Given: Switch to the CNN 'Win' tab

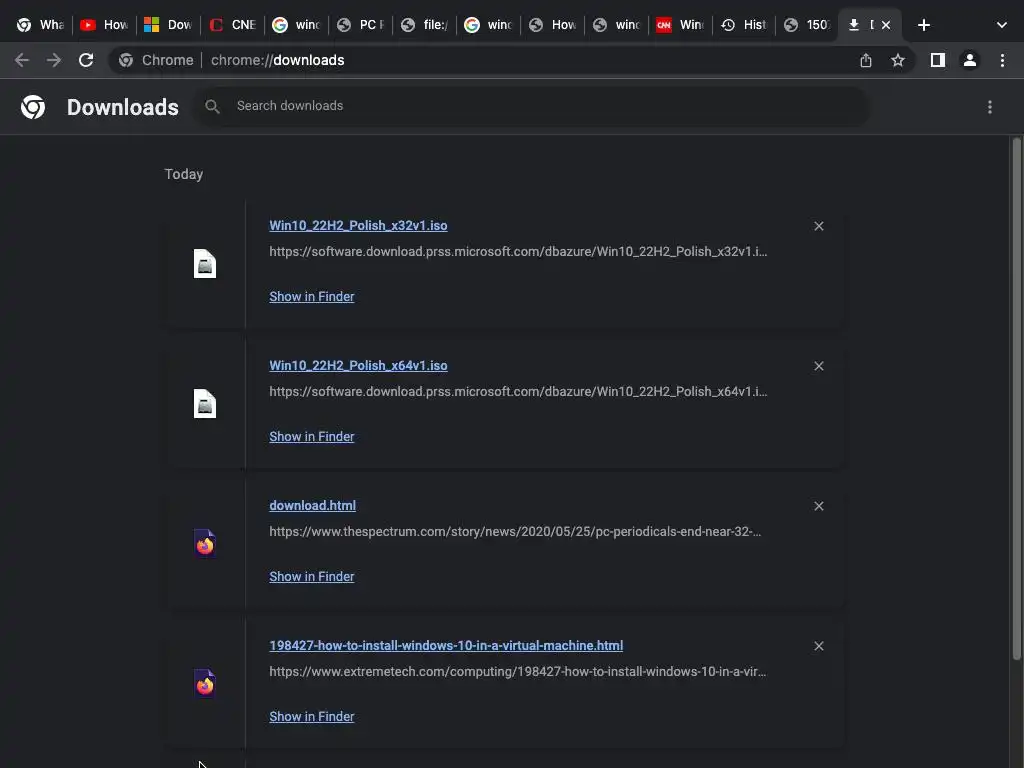Looking at the screenshot, I should click(680, 25).
